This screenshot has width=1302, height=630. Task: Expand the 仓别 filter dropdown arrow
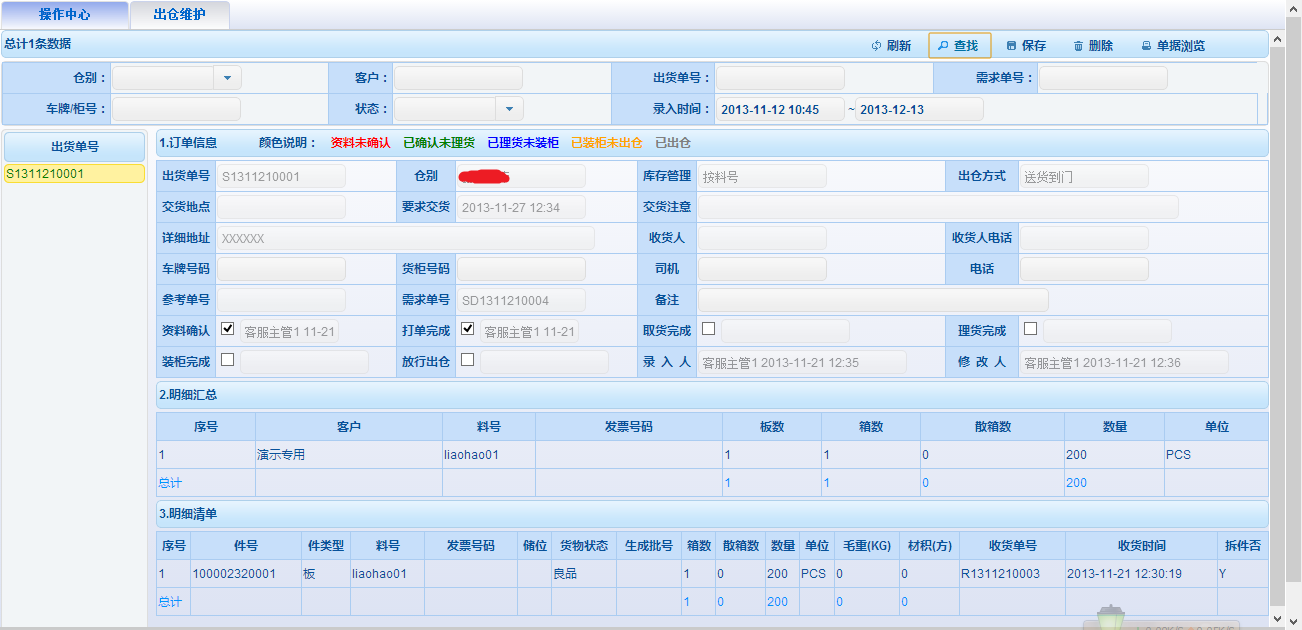click(228, 78)
